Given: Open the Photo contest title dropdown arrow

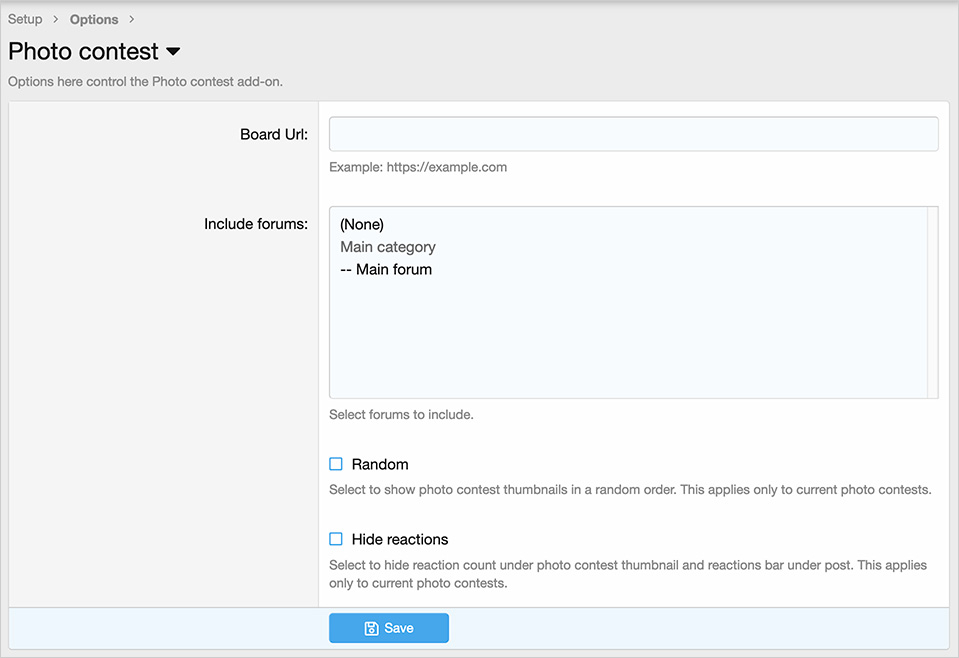Looking at the screenshot, I should (x=173, y=51).
